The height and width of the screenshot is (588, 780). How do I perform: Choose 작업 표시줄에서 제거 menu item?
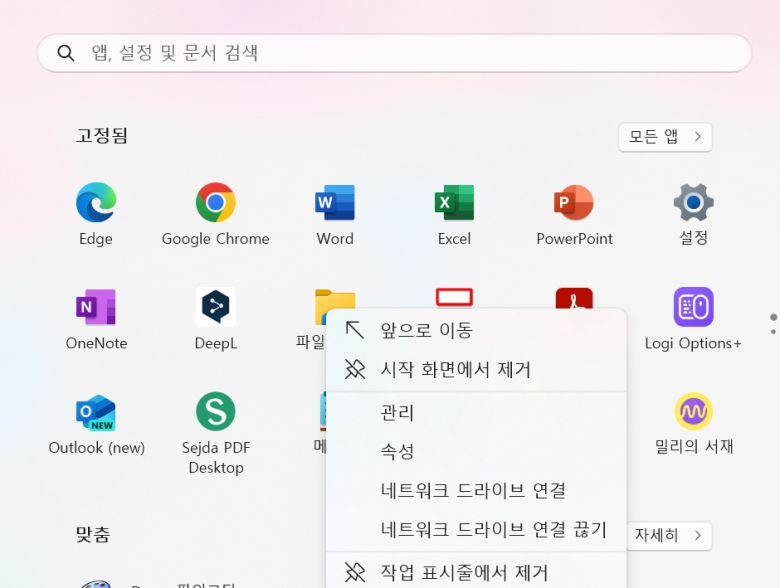click(476, 573)
